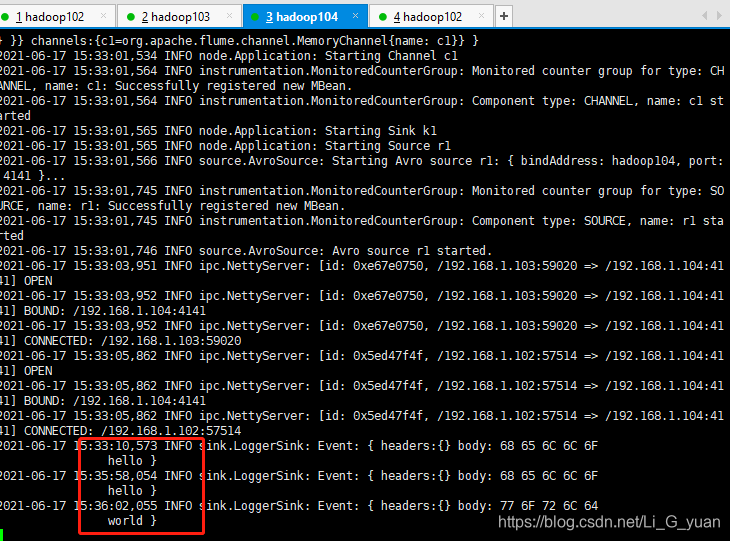Close the 2 hadoop103 tab
This screenshot has width=730, height=541.
[x=229, y=16]
